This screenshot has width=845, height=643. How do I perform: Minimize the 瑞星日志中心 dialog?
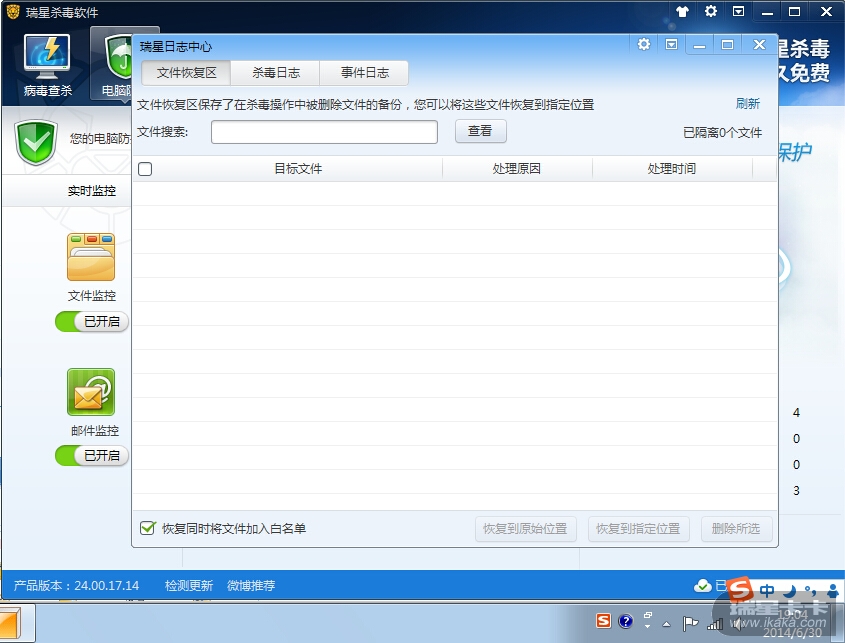pos(699,44)
